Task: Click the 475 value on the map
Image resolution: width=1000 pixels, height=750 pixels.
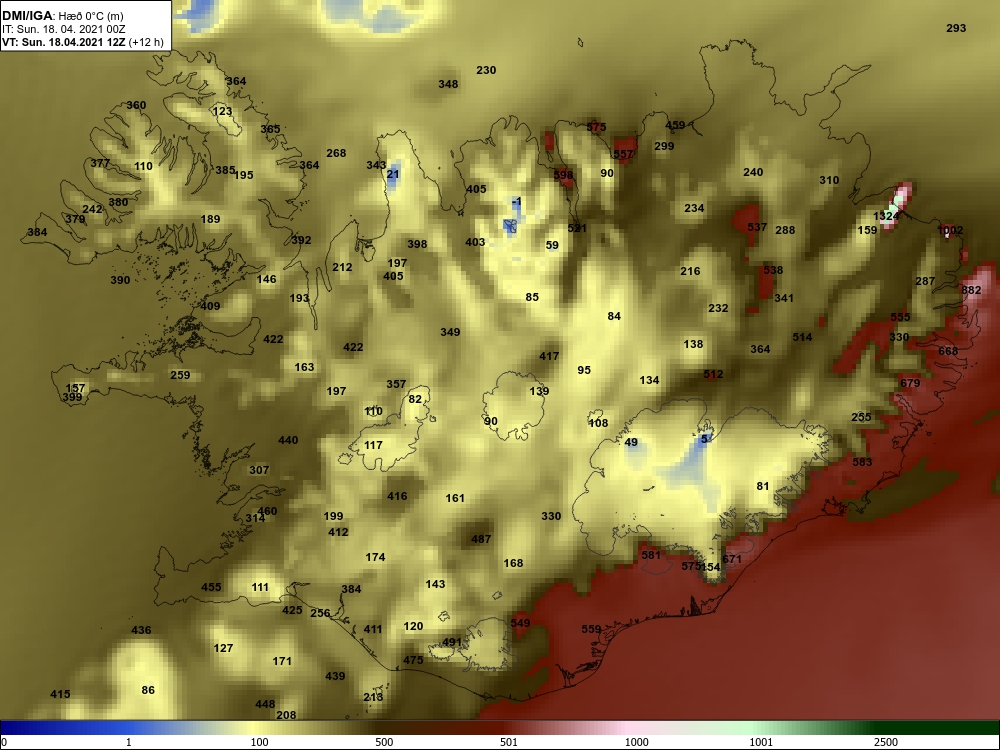Action: [413, 660]
